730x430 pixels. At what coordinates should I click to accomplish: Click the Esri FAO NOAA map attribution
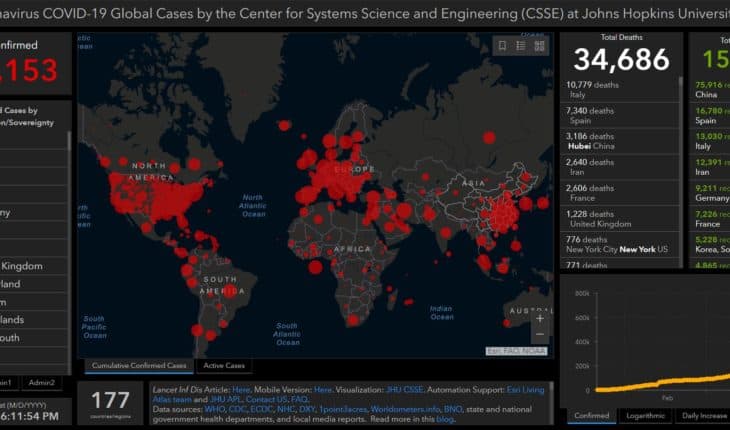coord(517,351)
